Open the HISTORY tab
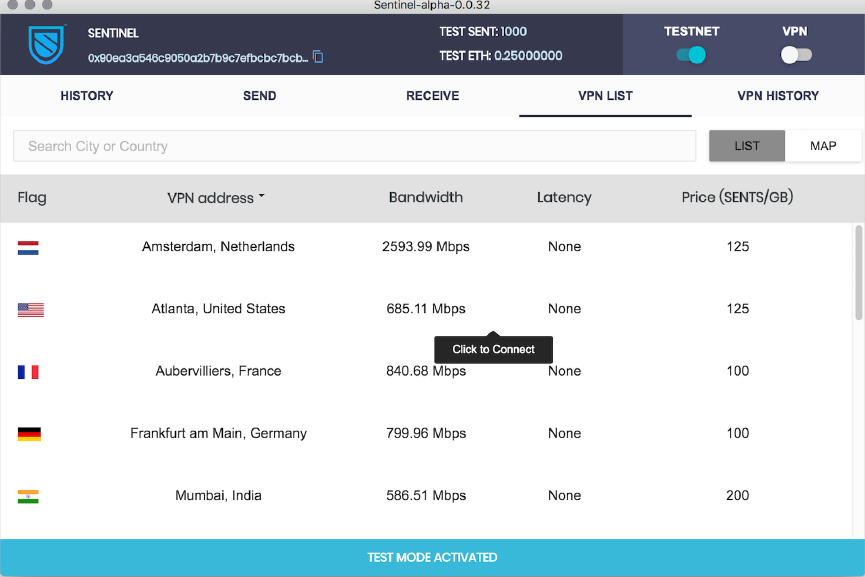This screenshot has height=577, width=865. coord(87,95)
